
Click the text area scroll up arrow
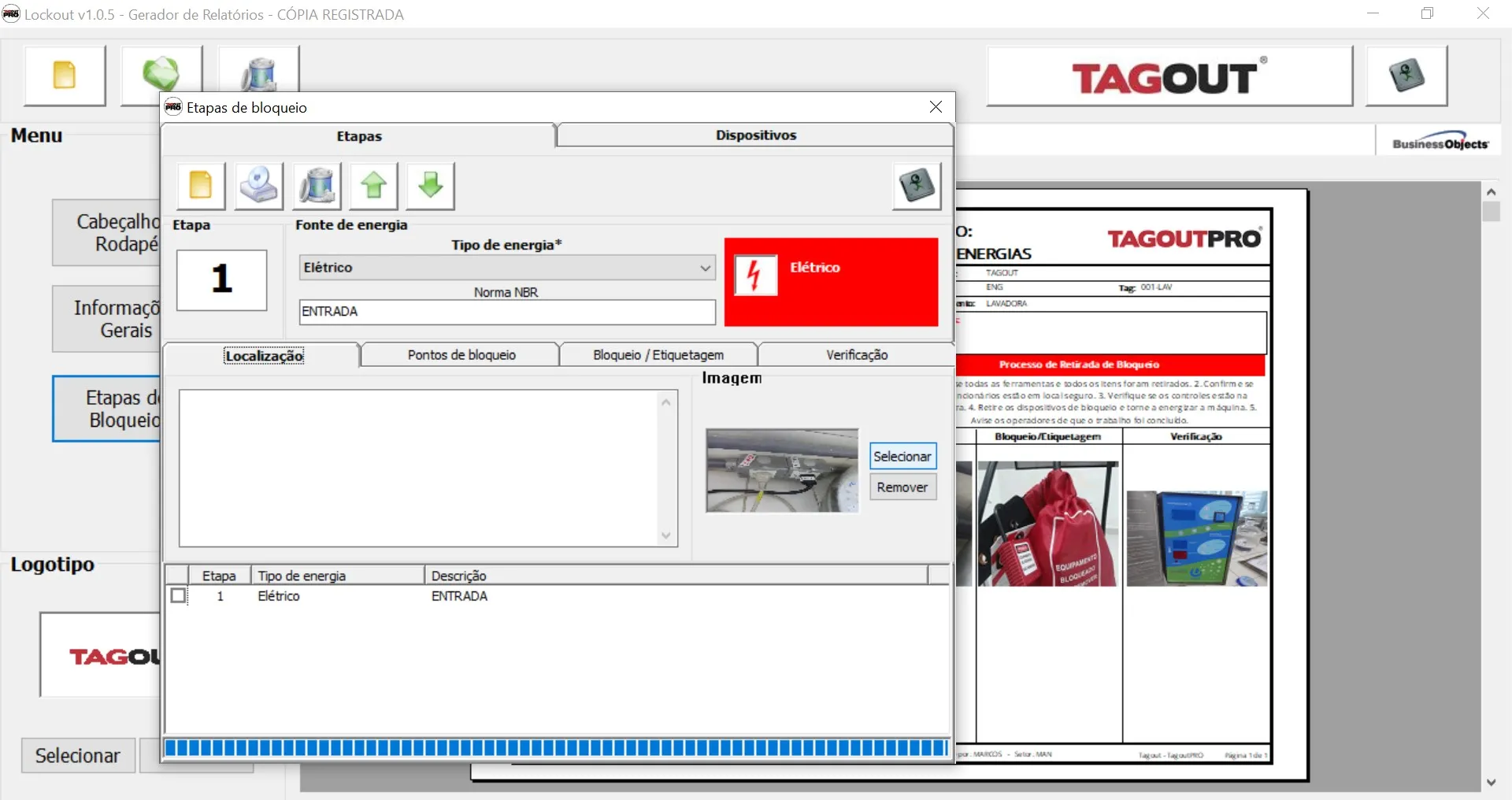pyautogui.click(x=666, y=402)
